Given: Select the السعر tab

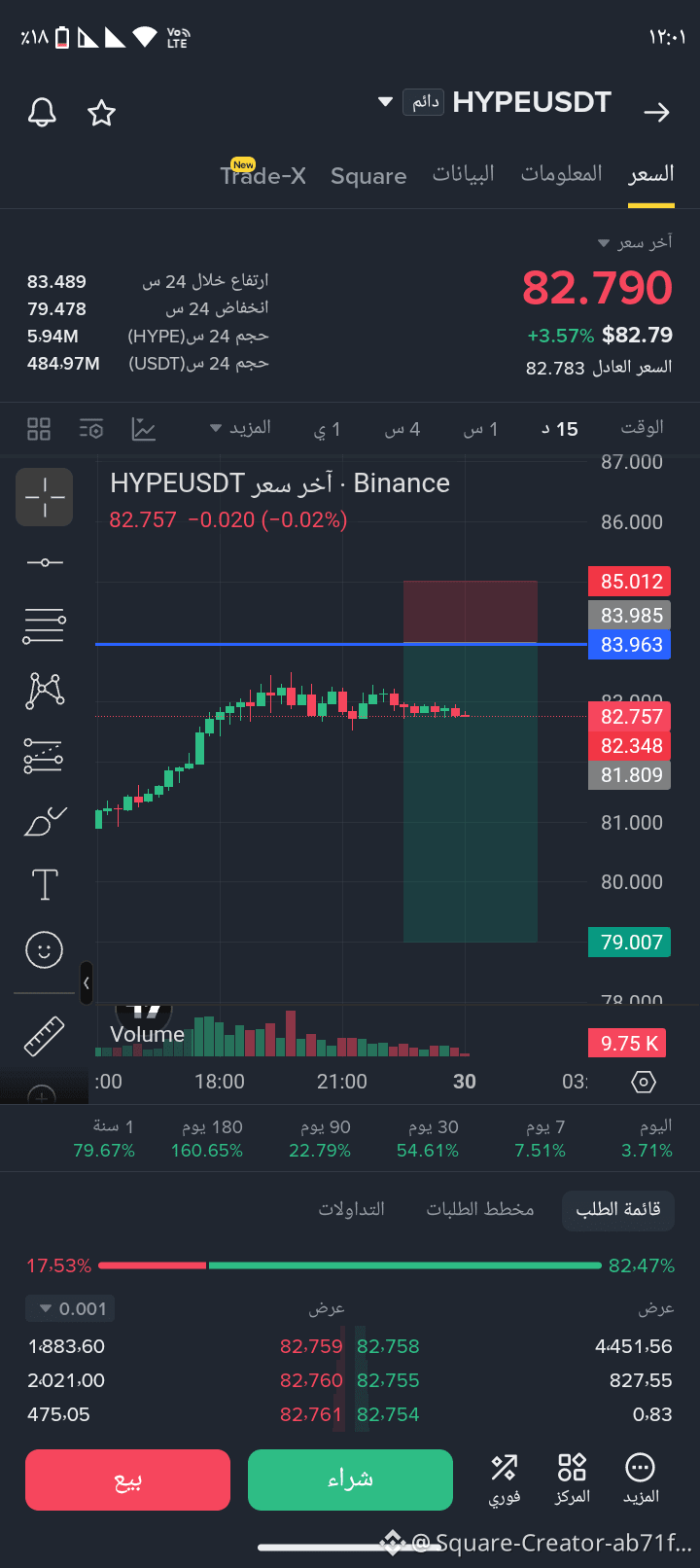Looking at the screenshot, I should pos(651,174).
